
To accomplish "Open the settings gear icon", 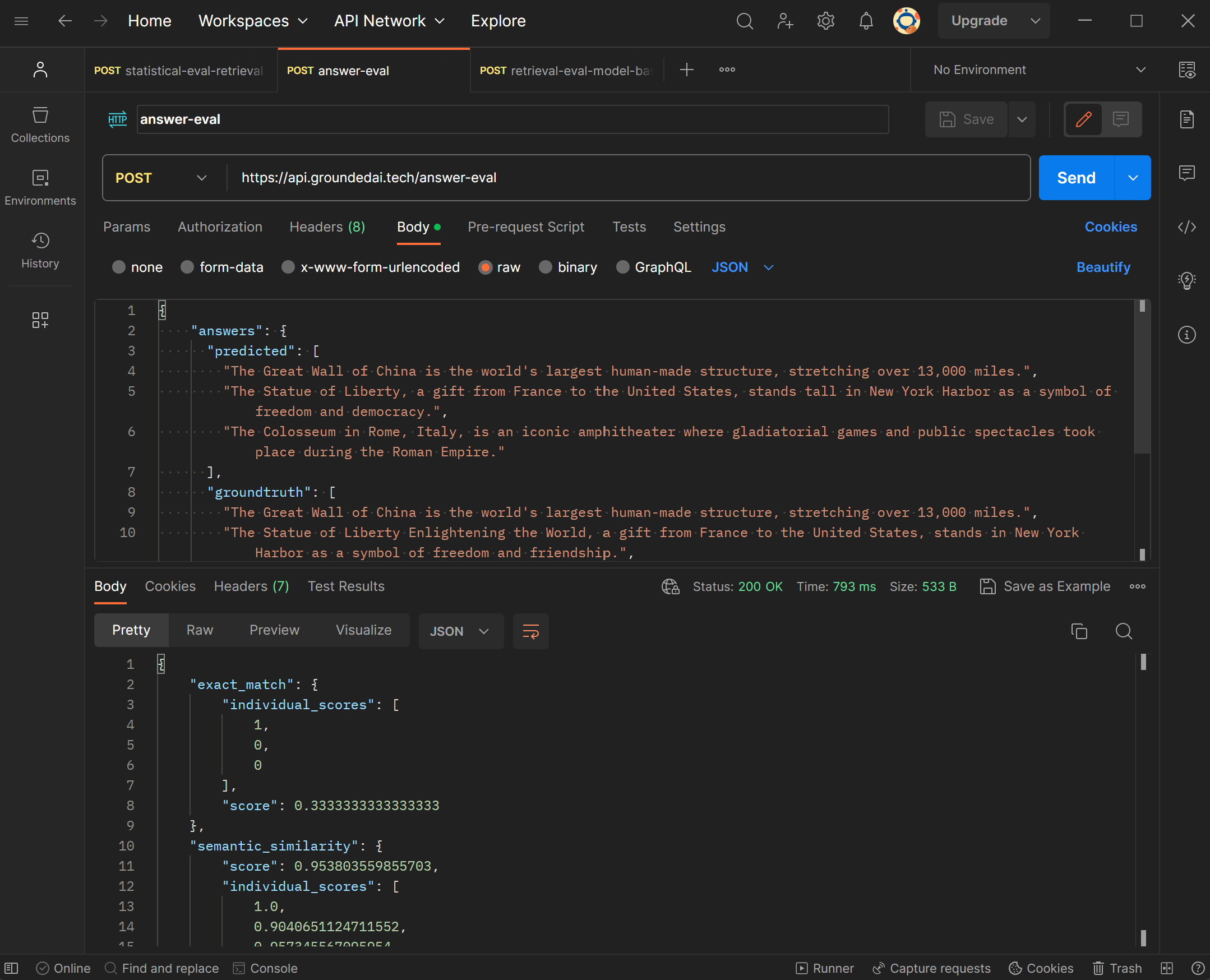I will [x=825, y=21].
